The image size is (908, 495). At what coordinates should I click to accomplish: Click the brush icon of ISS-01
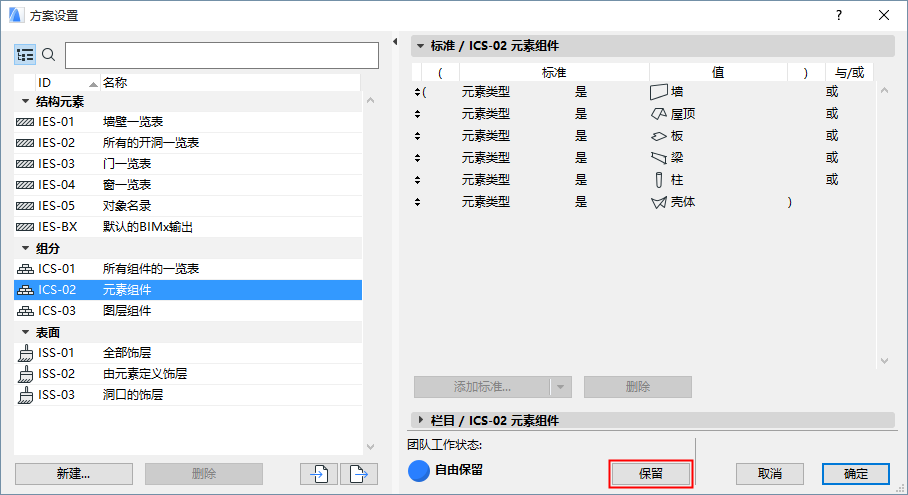pos(25,353)
